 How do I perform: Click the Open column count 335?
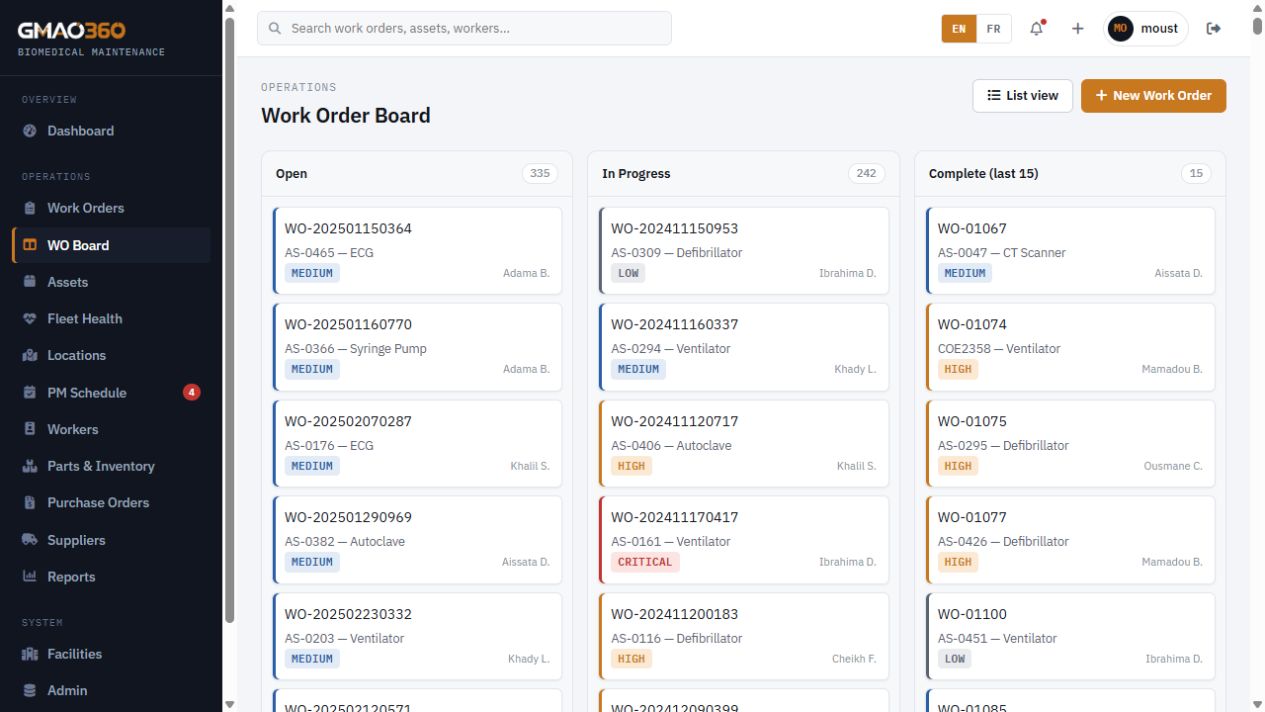540,173
